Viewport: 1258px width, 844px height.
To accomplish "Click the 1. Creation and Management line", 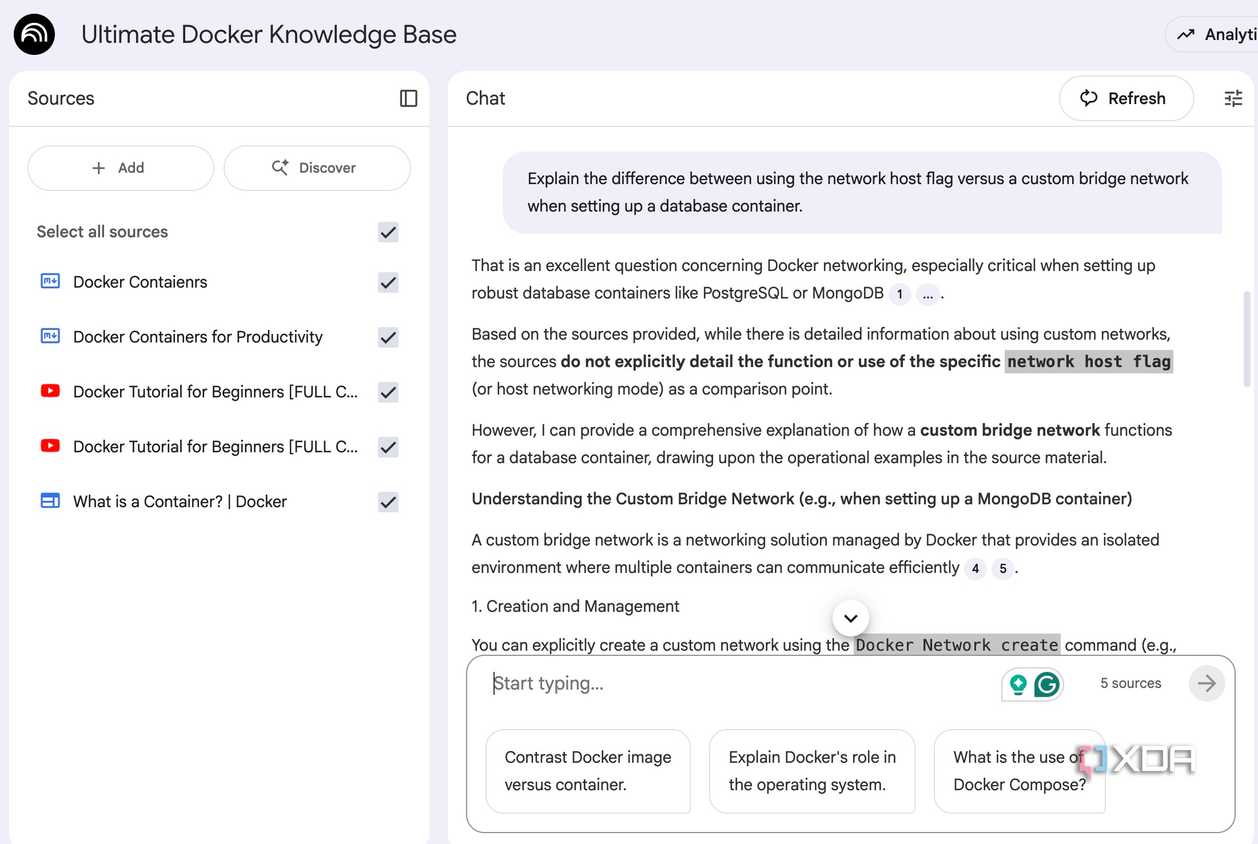I will click(575, 606).
